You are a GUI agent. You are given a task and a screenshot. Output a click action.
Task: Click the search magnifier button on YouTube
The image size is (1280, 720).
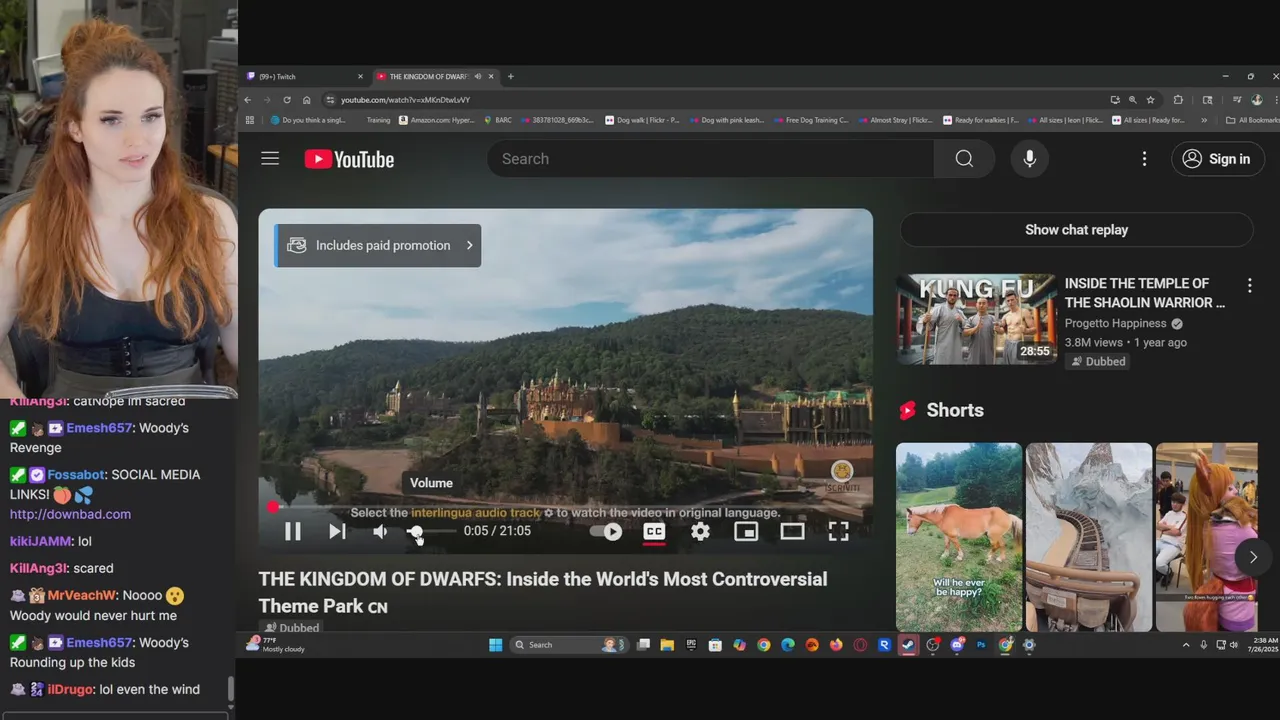coord(964,159)
